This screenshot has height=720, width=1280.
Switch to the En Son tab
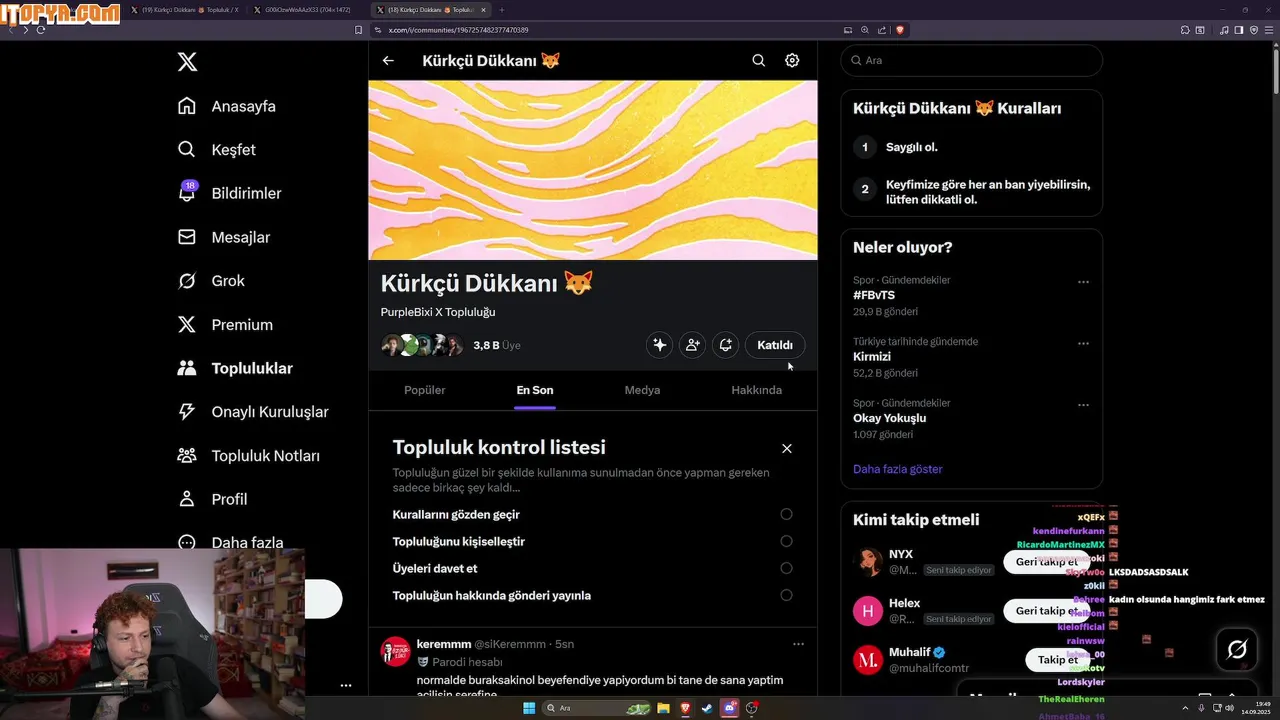[535, 390]
